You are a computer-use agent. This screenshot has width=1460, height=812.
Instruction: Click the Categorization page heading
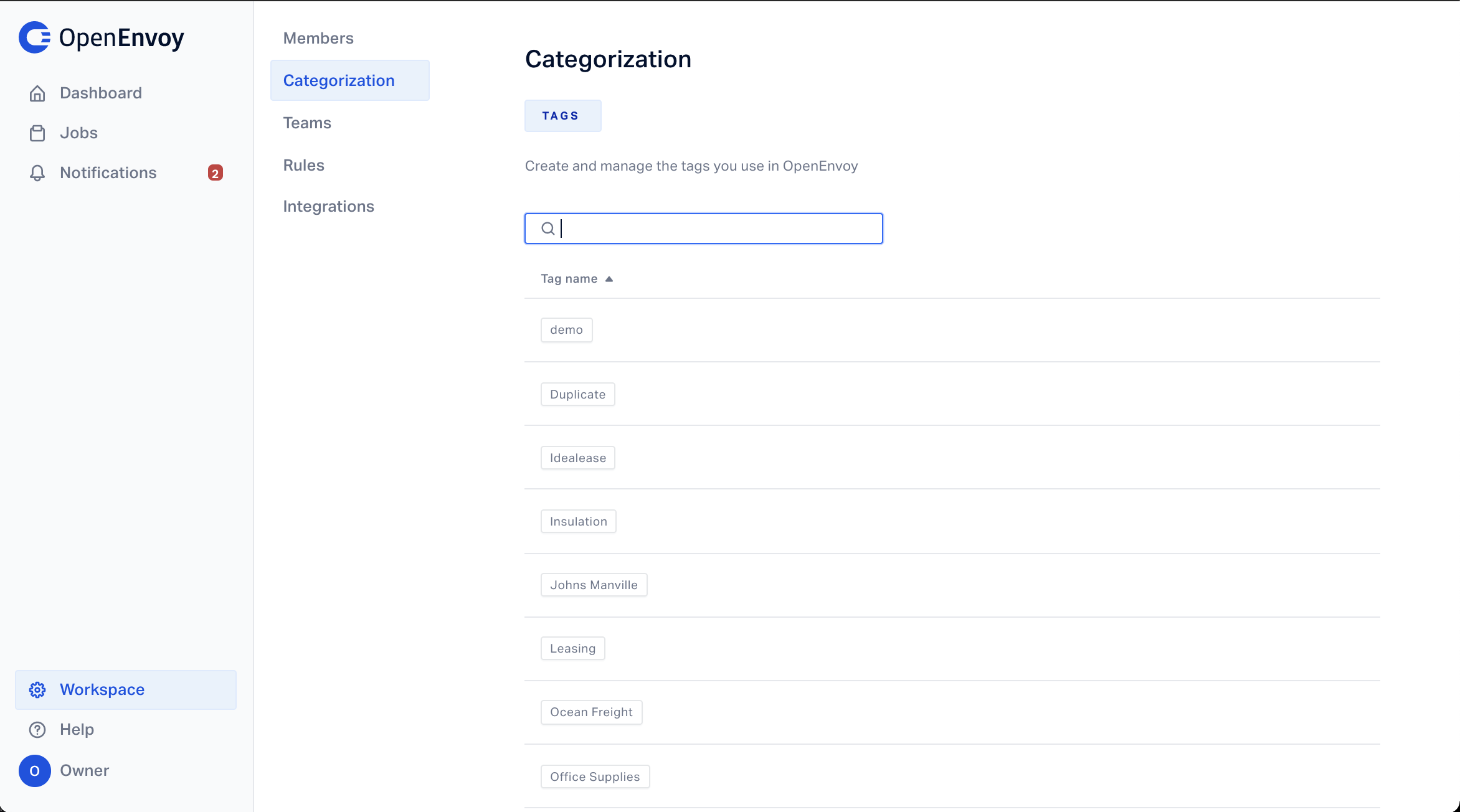click(x=609, y=59)
